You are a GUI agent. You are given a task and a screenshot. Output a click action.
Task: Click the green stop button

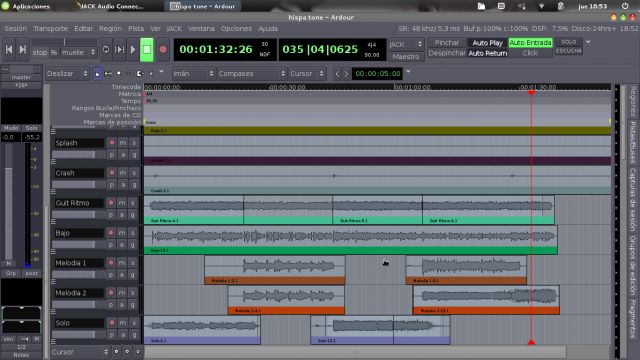pyautogui.click(x=147, y=49)
